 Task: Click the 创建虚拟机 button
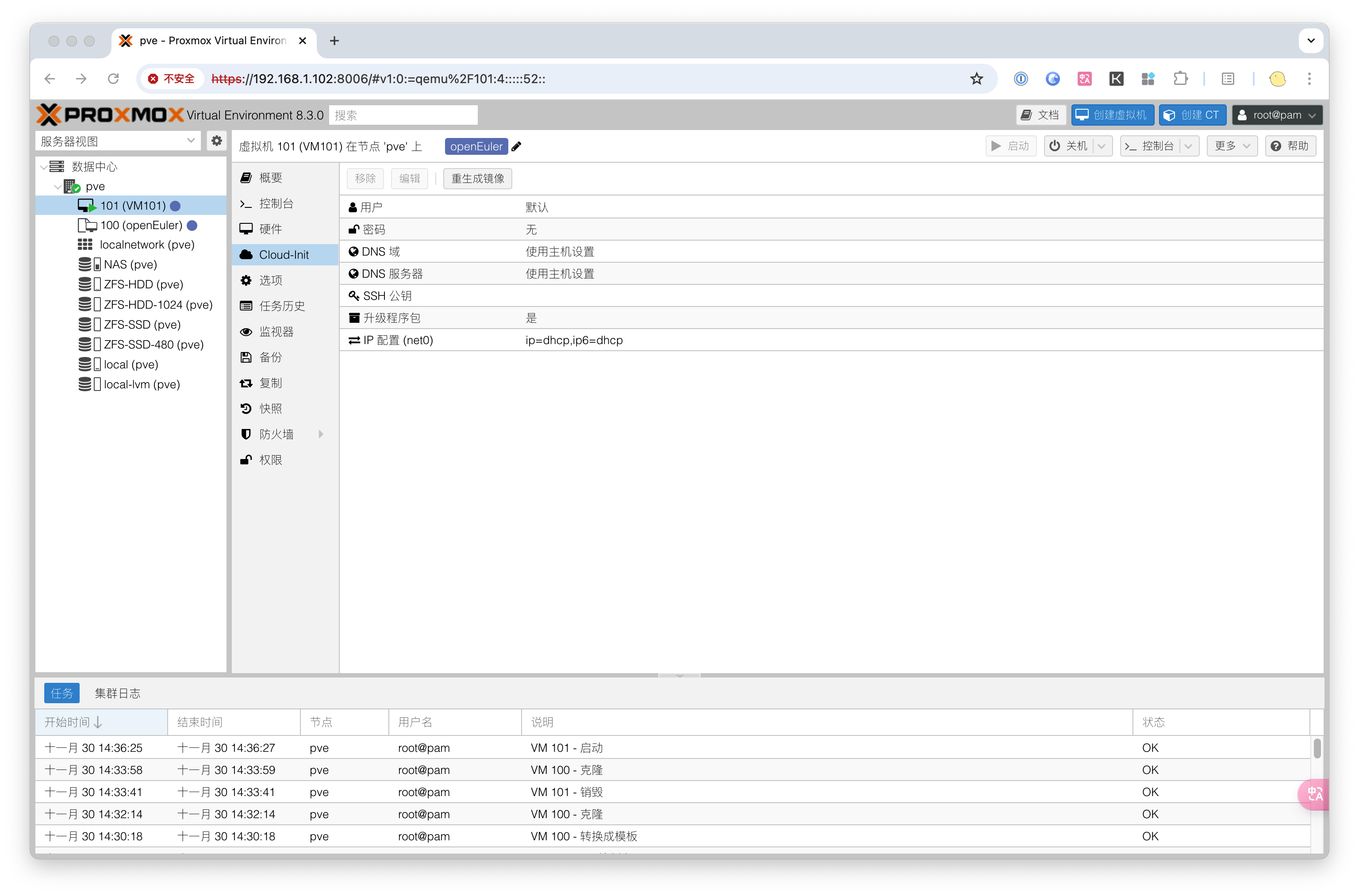click(x=1112, y=115)
